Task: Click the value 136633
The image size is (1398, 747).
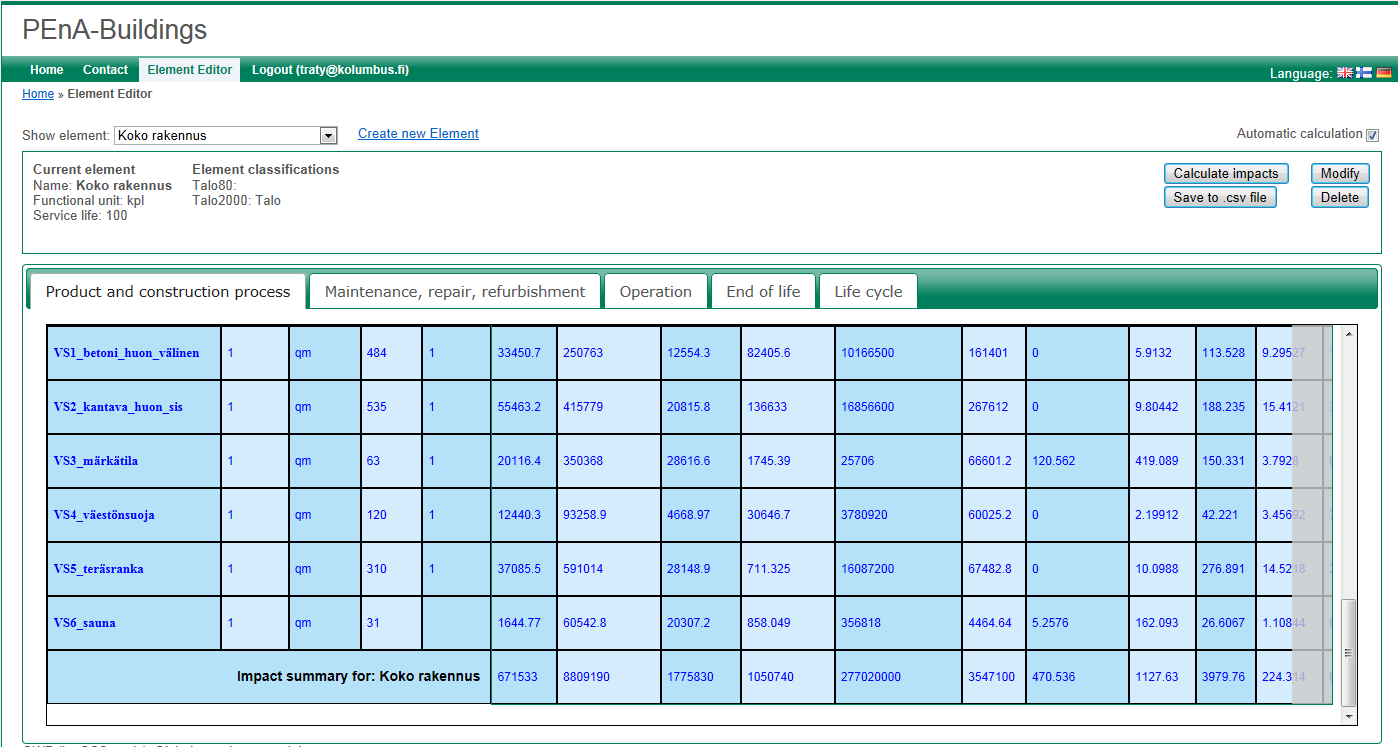Action: [767, 407]
